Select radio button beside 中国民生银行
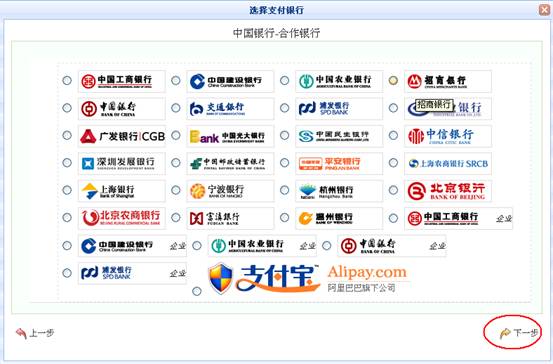The image size is (553, 364). [285, 135]
